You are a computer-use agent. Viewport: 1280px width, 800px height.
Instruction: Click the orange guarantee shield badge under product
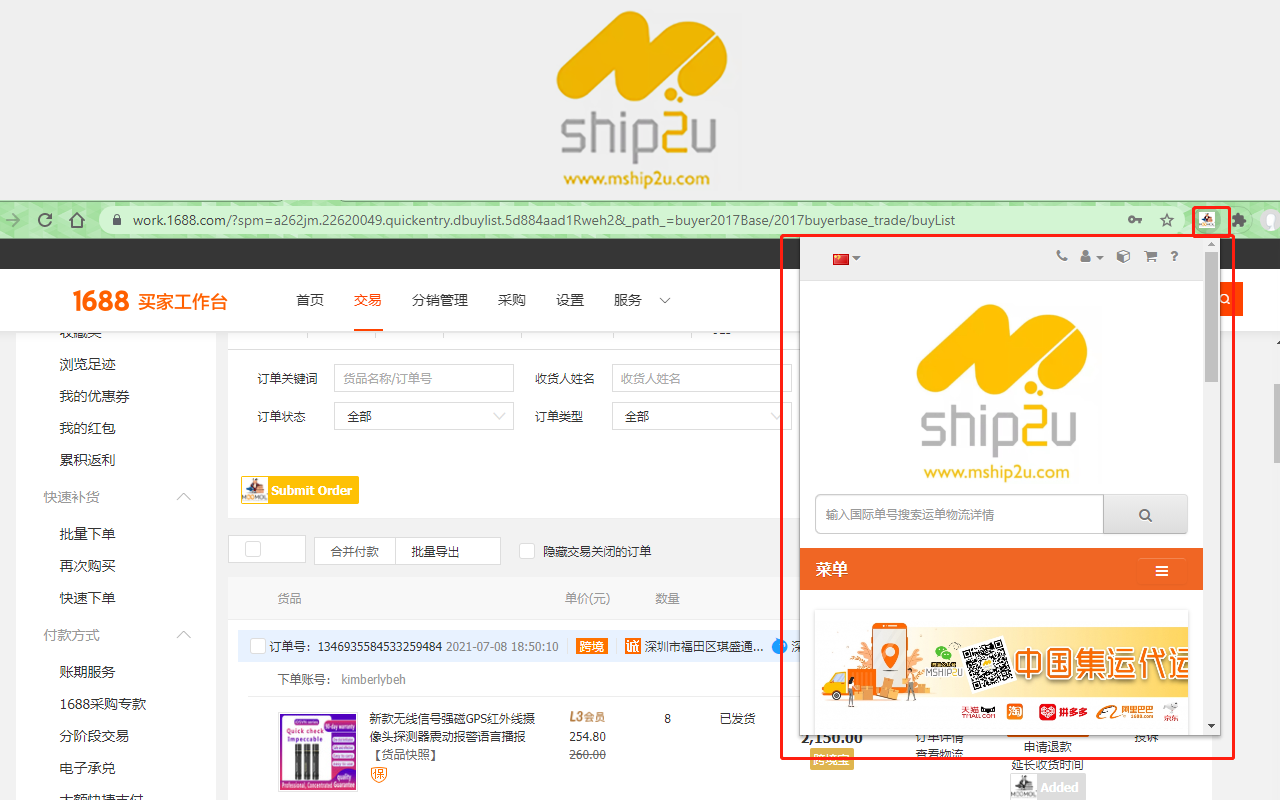pos(379,774)
